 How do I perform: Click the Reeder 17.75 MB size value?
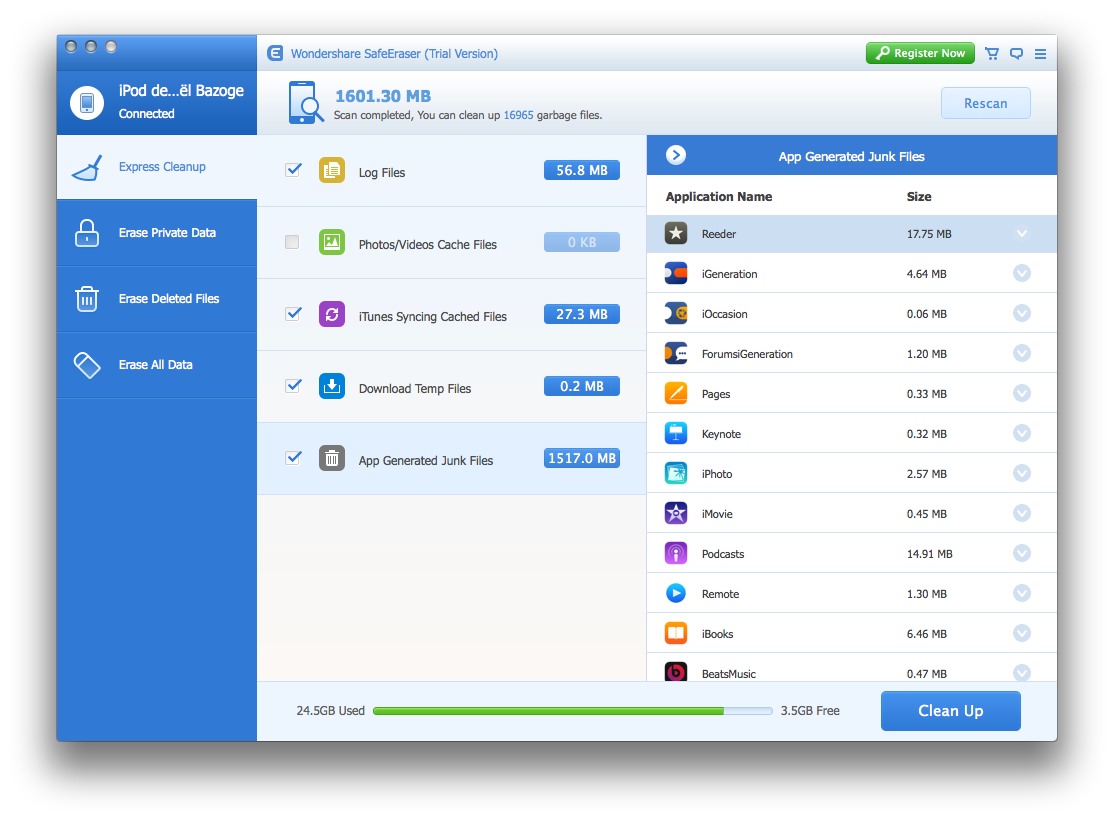[929, 234]
